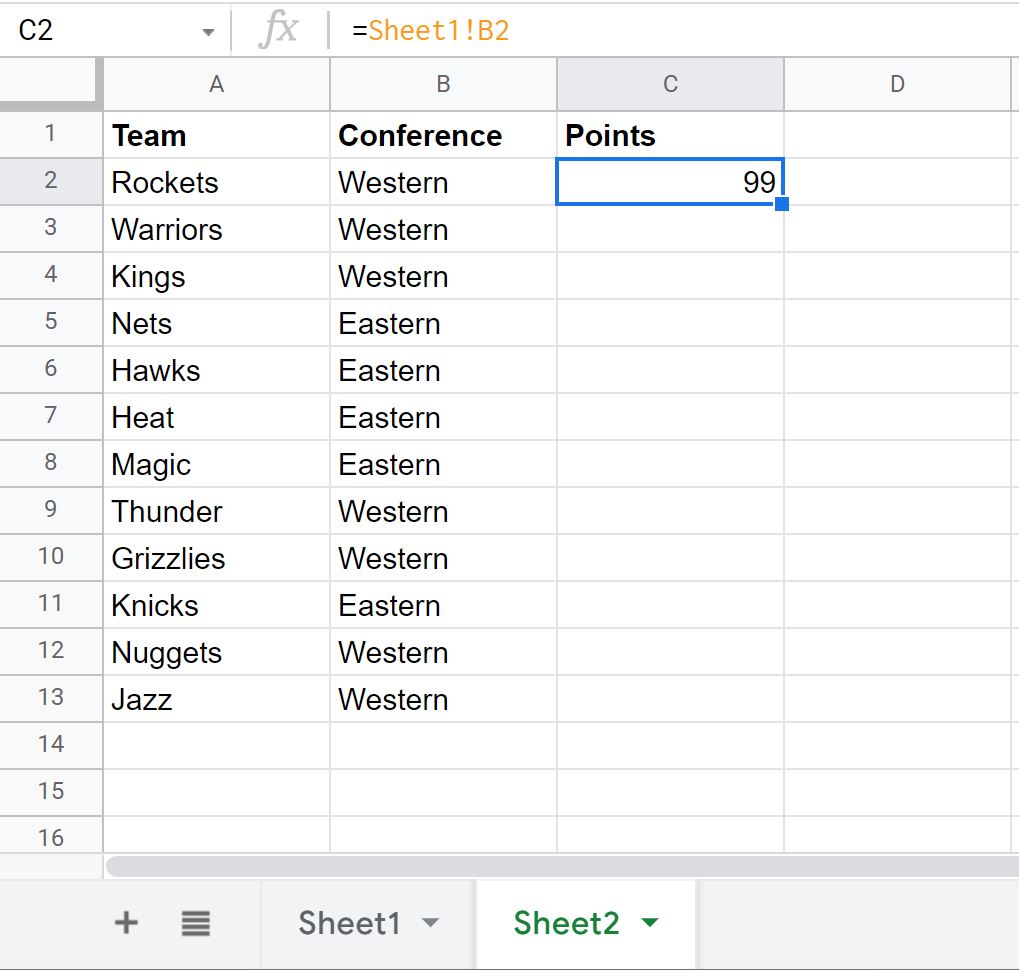Click the horizontal scrollbar
The width and height of the screenshot is (1019, 970).
click(x=562, y=866)
